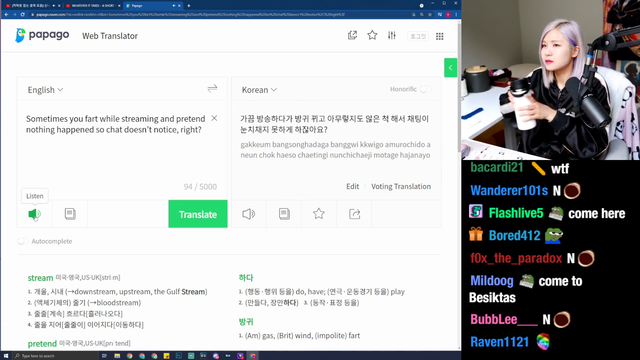
Task: Switch to the first YouTube browser tab
Action: click(32, 6)
